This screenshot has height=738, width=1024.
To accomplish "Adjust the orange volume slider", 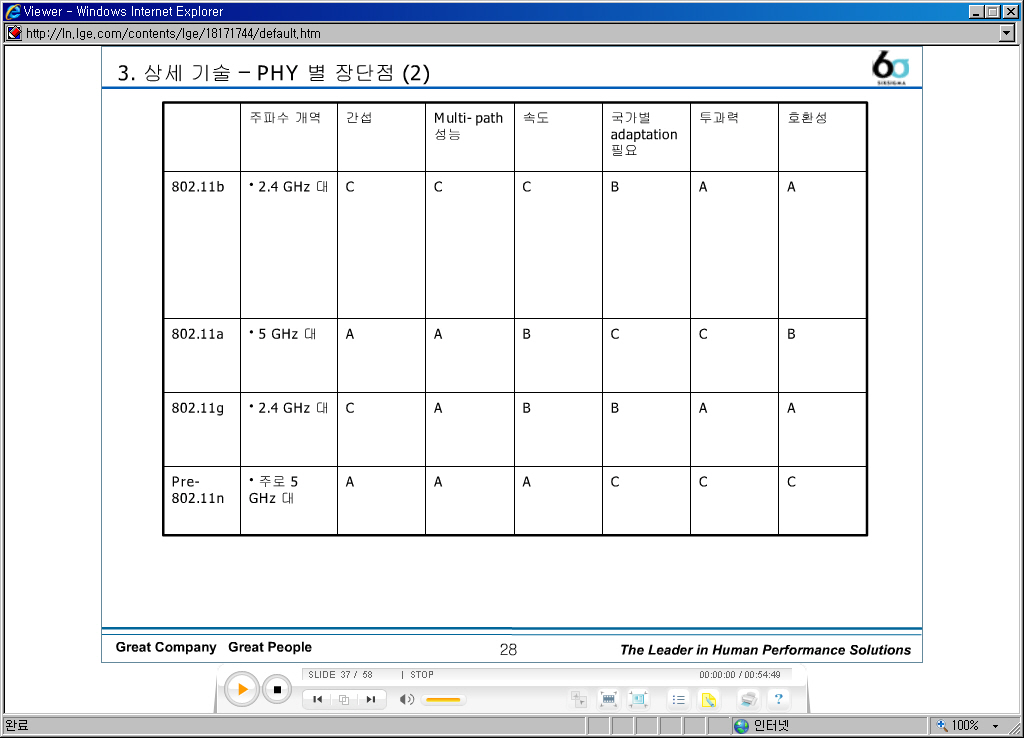I will [442, 700].
